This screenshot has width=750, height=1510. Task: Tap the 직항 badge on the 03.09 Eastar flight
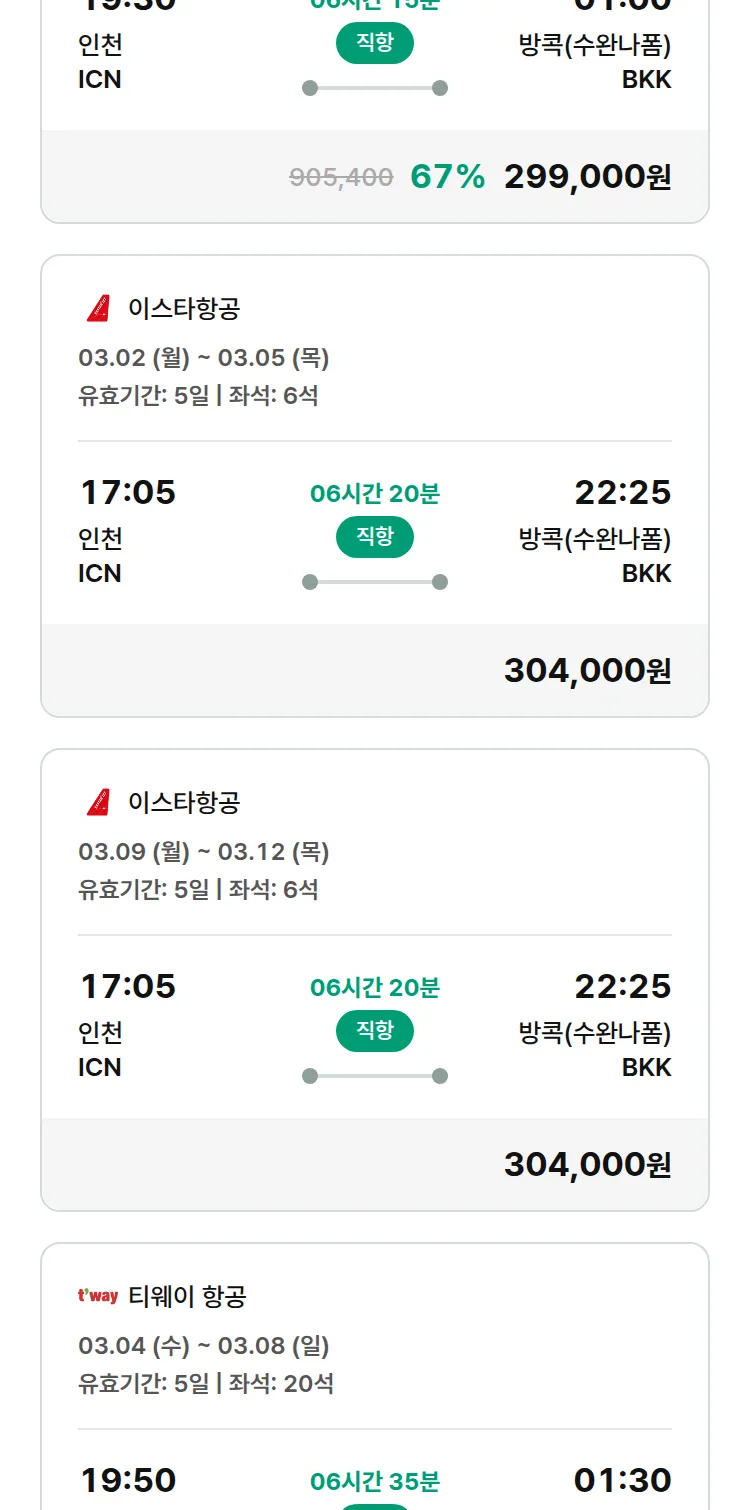tap(375, 1031)
